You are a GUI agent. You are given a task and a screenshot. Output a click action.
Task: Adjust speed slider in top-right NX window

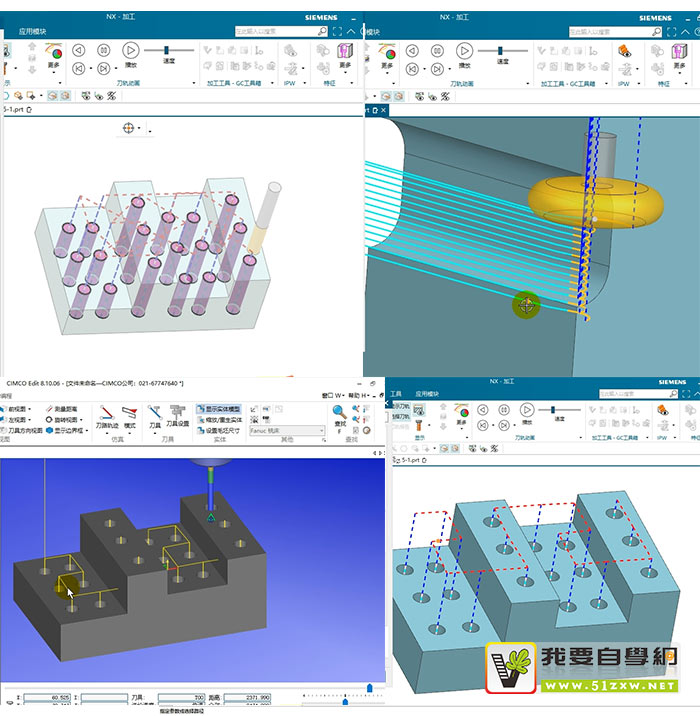pyautogui.click(x=500, y=50)
